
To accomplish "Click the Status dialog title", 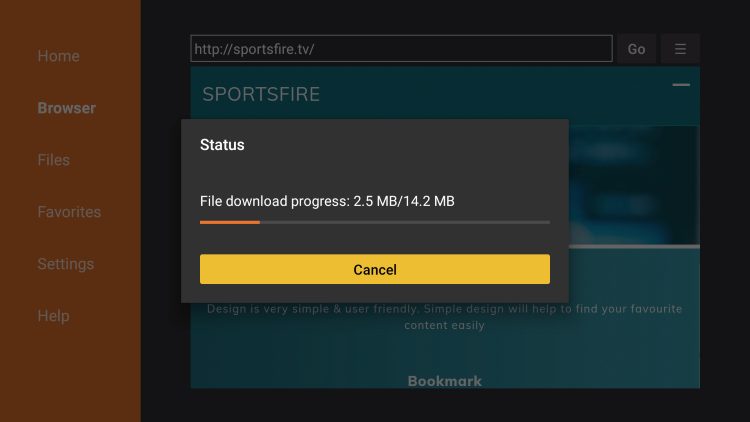I will 222,144.
